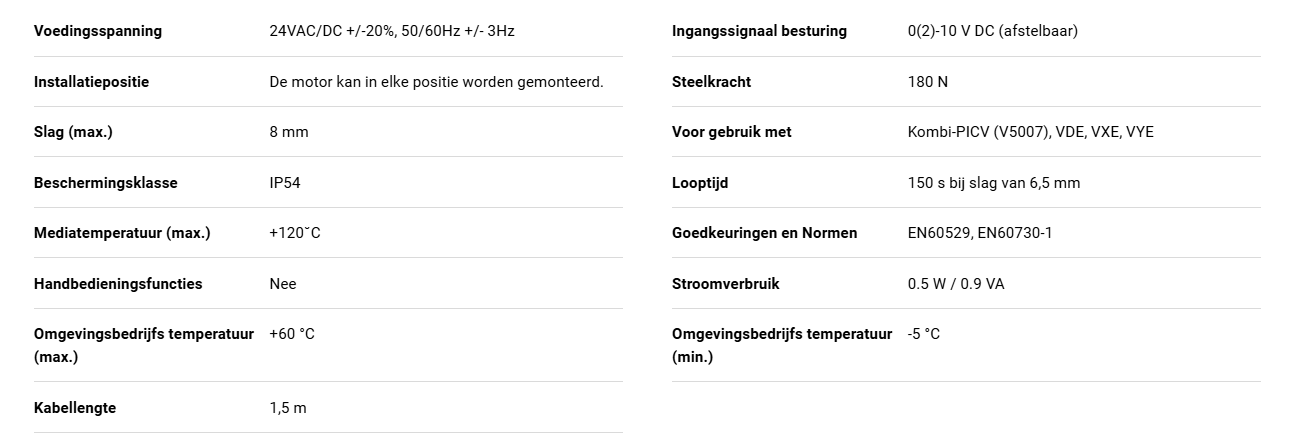Click the 1,5 m cable length value
The image size is (1303, 436).
[x=288, y=408]
